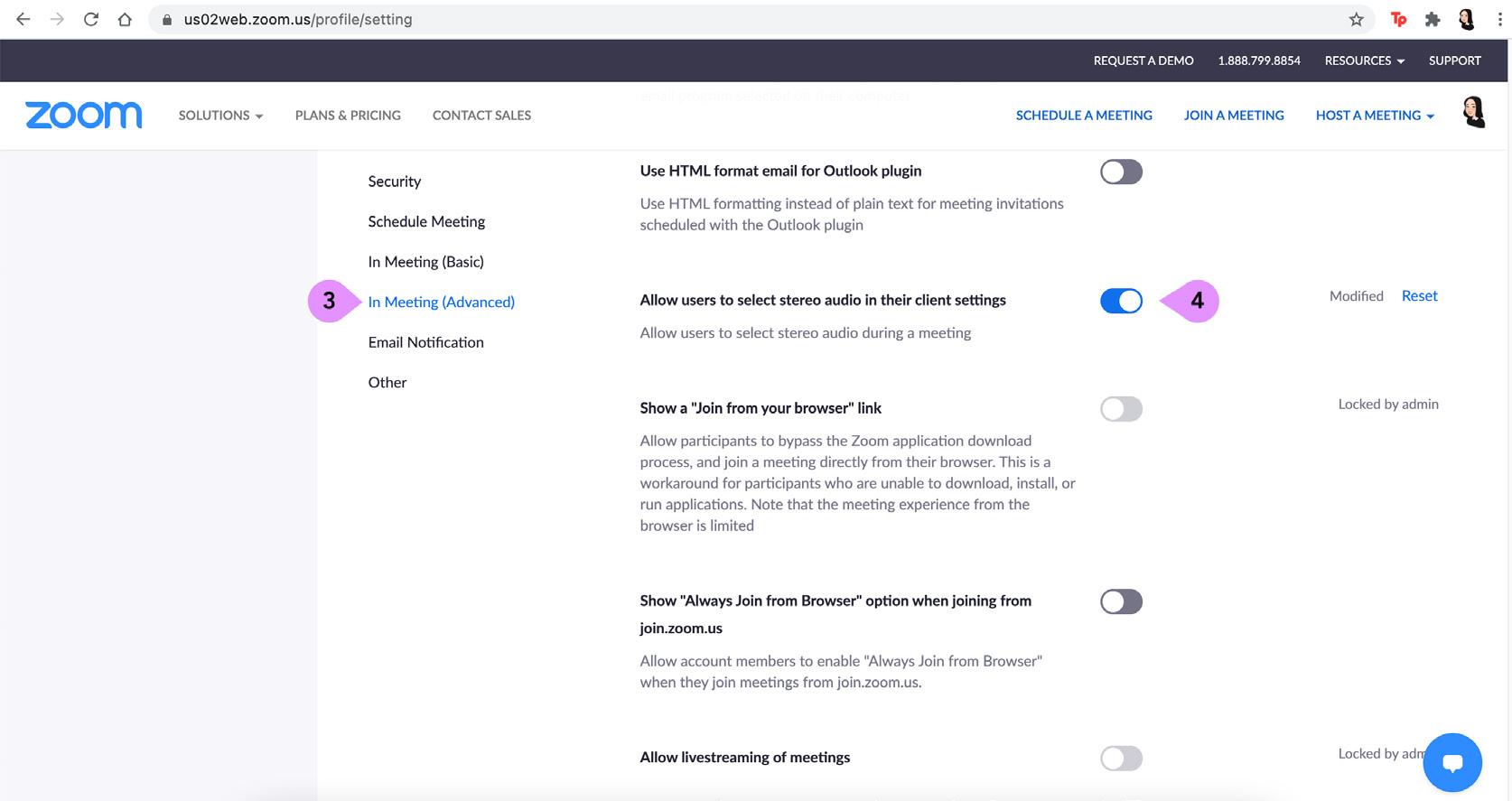Go to the browser home page icon
Screen dimensions: 1512x801
pyautogui.click(x=125, y=19)
